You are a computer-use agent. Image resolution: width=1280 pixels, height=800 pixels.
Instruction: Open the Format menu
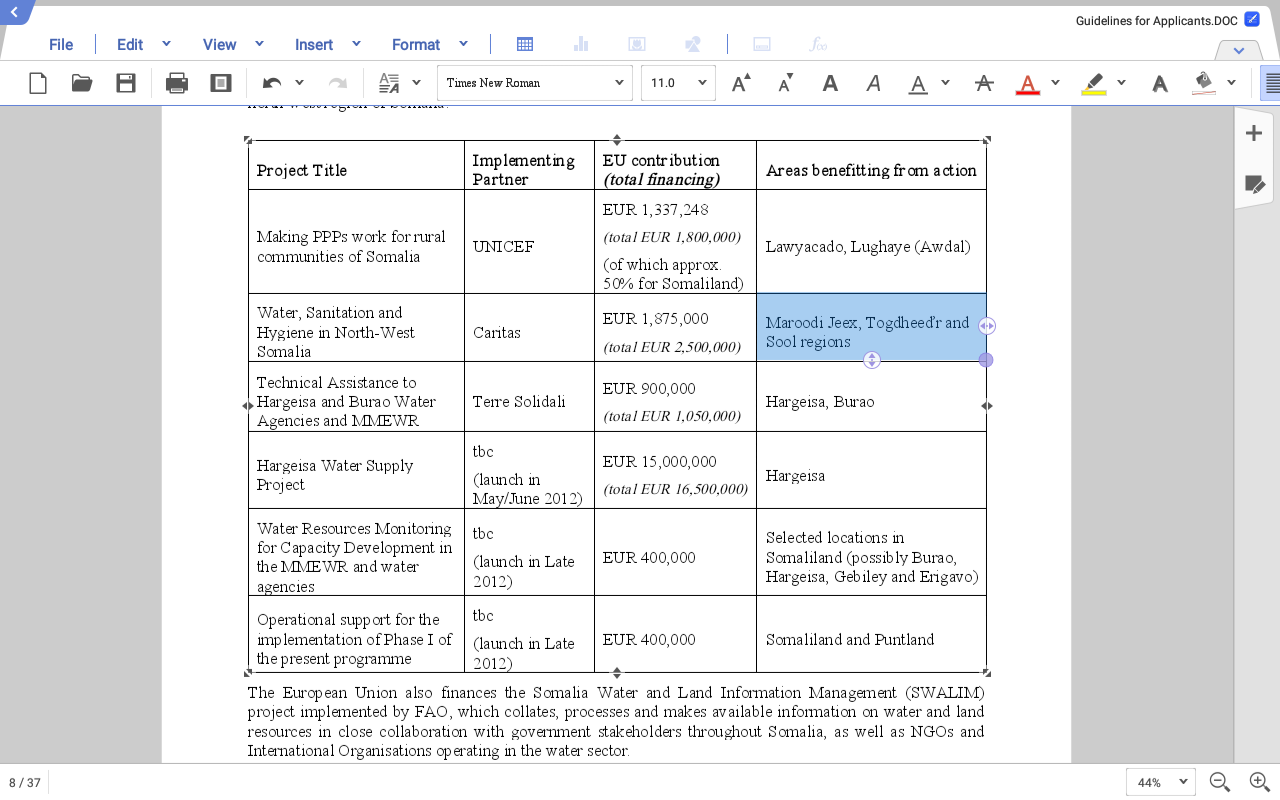tap(416, 44)
